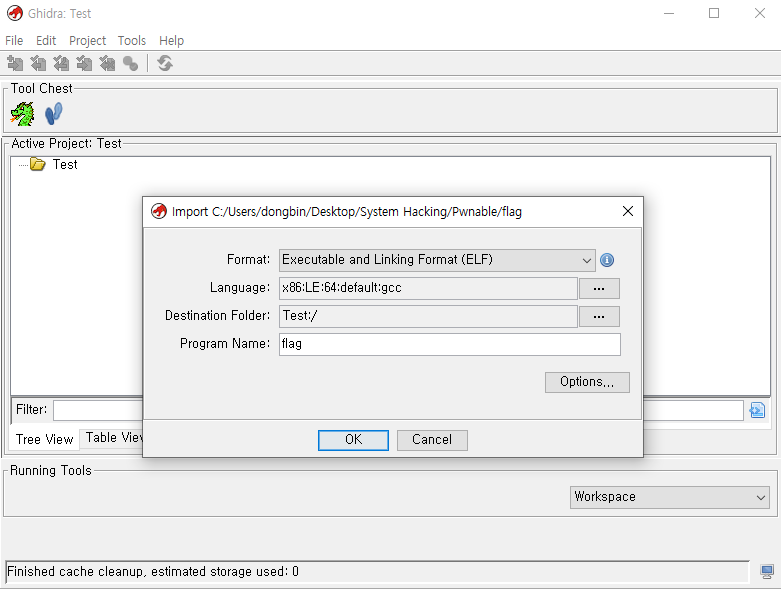Click the Destination Folder field
Viewport: 781px width, 589px height.
coord(428,316)
